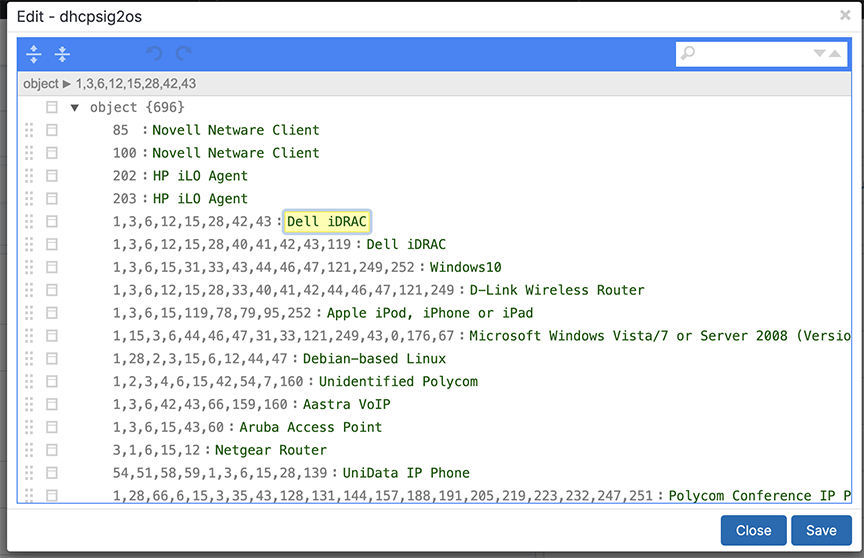The height and width of the screenshot is (558, 864).
Task: Jump to next search result arrow
Action: tap(819, 53)
